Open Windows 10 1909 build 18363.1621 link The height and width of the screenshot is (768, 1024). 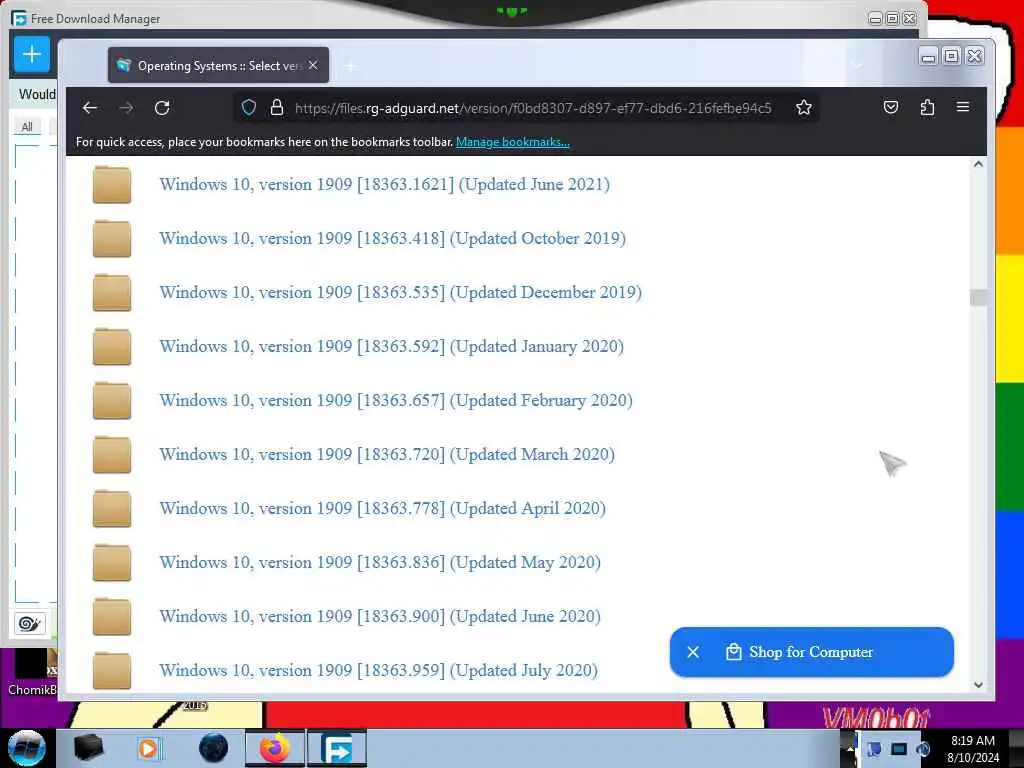[385, 184]
